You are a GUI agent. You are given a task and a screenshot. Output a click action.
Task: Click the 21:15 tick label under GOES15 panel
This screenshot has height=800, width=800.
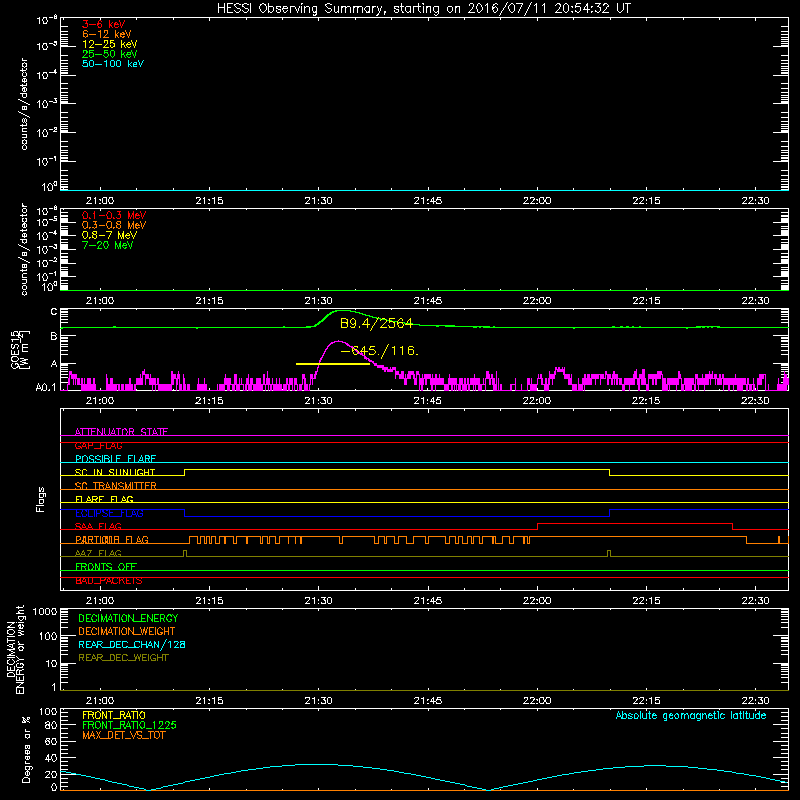pos(209,401)
